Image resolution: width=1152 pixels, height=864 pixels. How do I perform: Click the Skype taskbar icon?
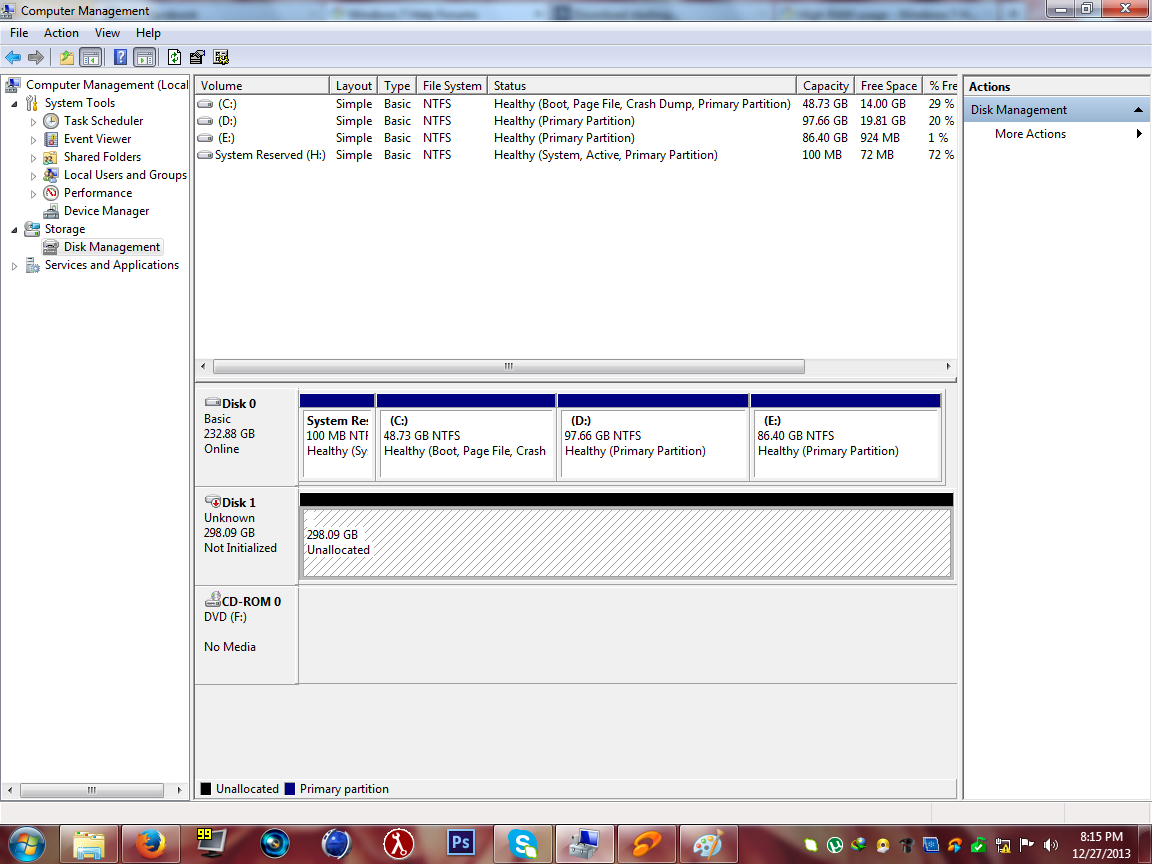point(522,843)
